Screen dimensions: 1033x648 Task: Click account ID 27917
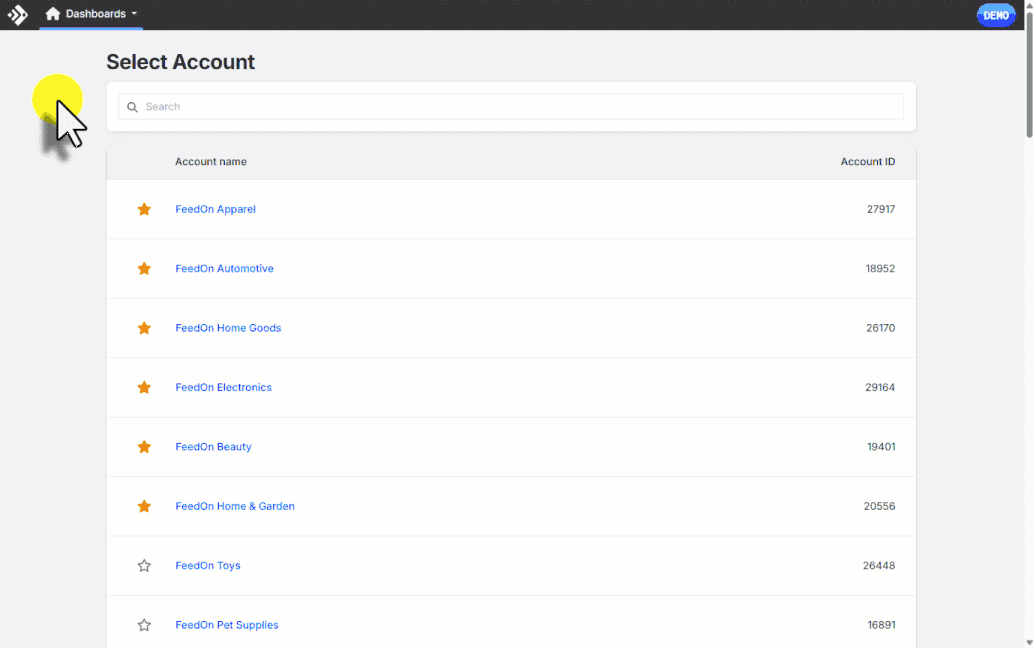881,209
